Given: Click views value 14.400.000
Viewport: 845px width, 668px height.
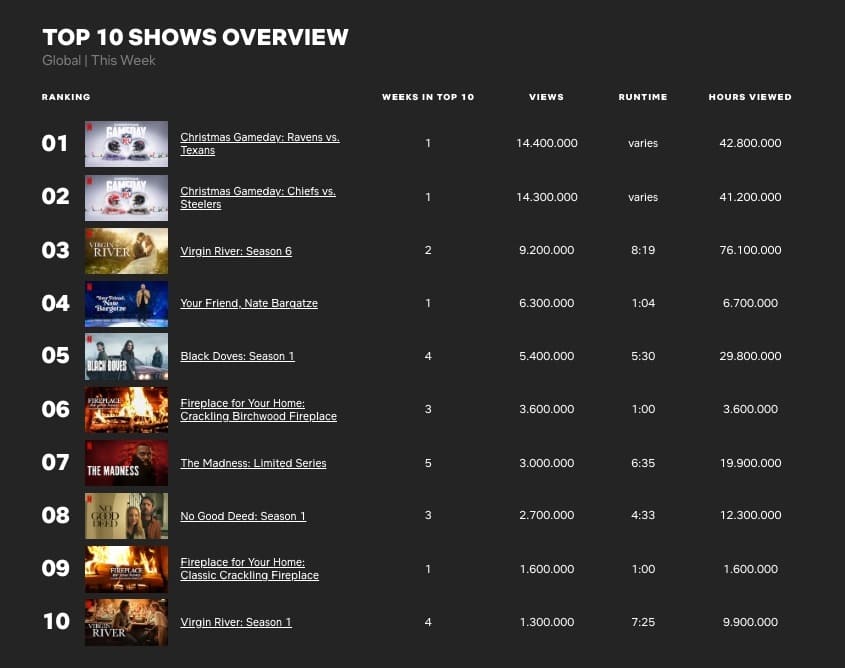Looking at the screenshot, I should click(x=546, y=143).
